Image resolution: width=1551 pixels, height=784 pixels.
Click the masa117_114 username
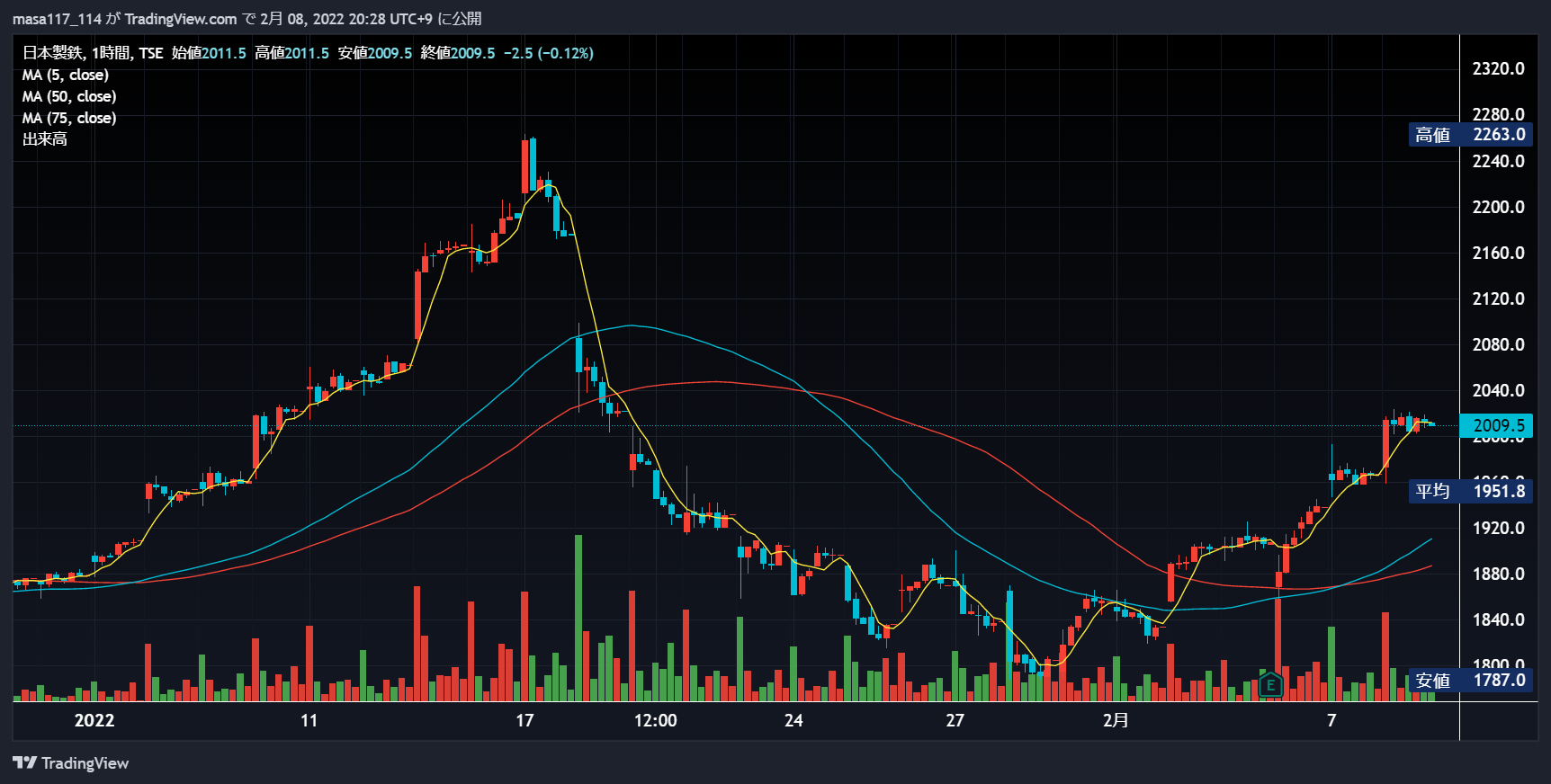click(57, 19)
